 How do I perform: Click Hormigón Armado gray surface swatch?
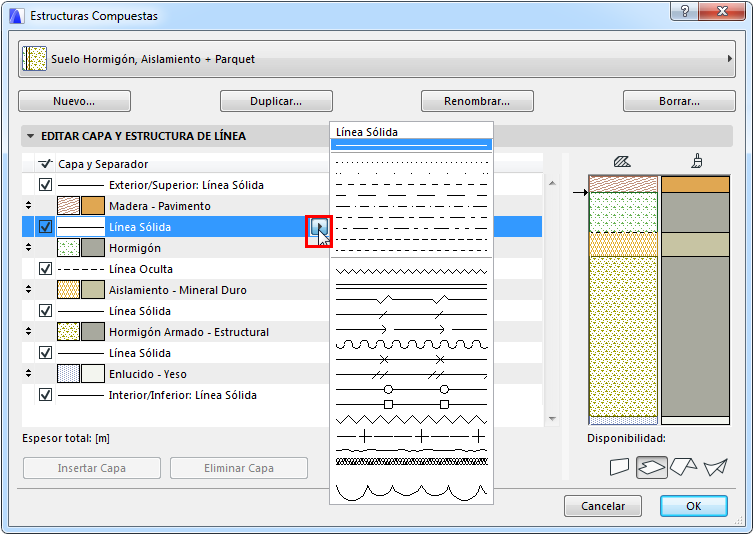[x=93, y=332]
